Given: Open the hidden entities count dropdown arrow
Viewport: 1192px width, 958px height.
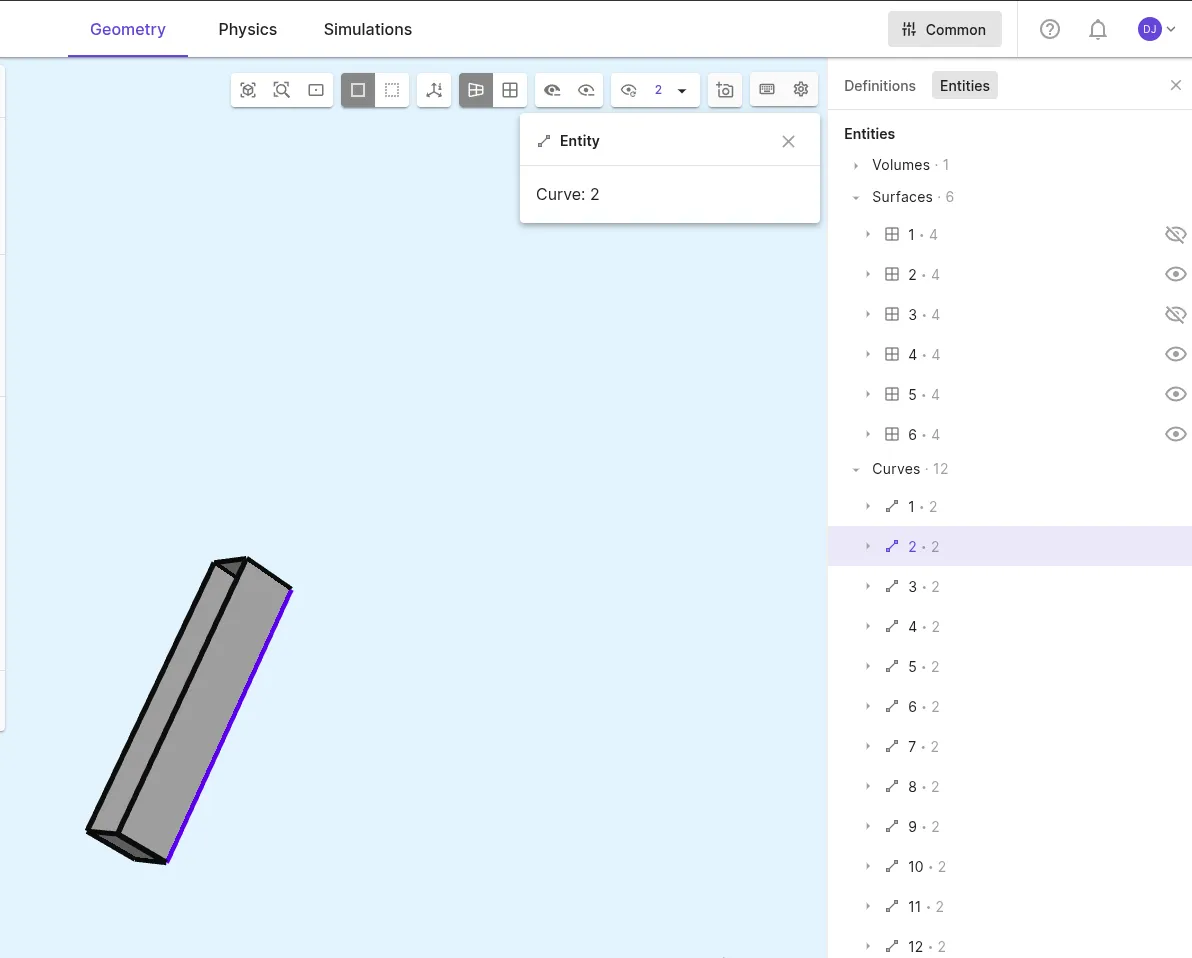Looking at the screenshot, I should pos(682,90).
